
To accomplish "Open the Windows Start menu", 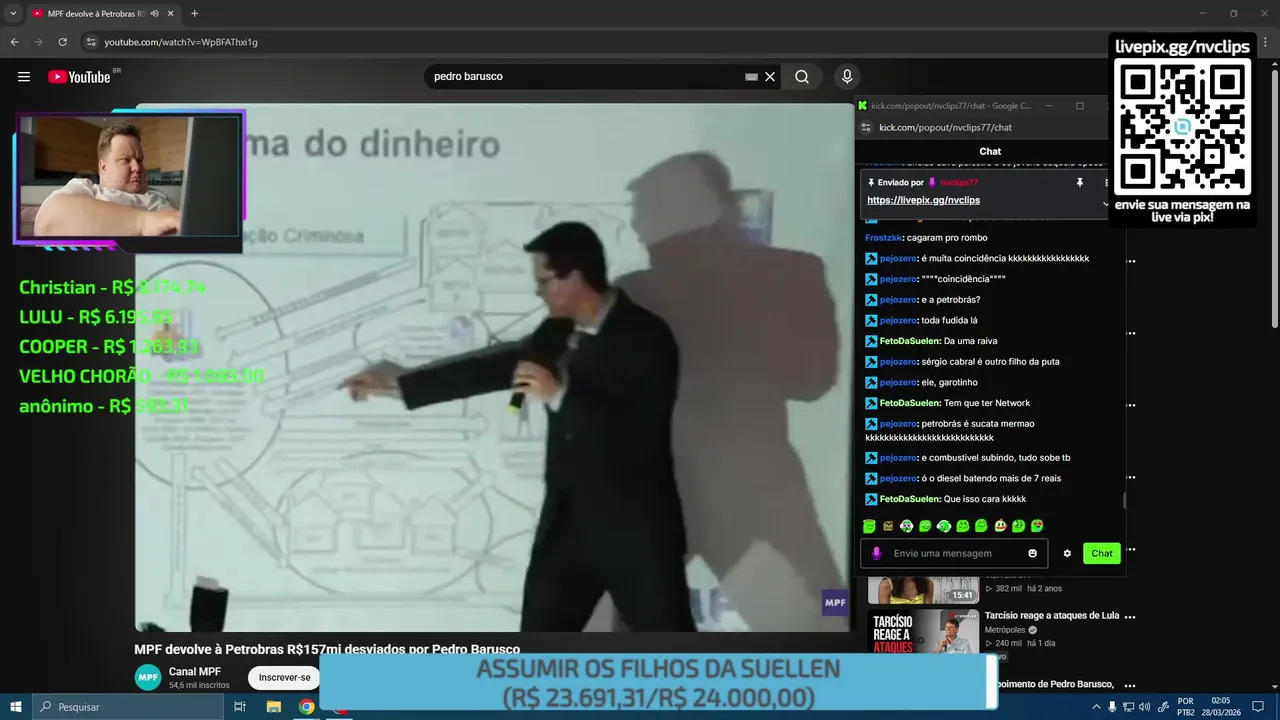I will tap(16, 707).
